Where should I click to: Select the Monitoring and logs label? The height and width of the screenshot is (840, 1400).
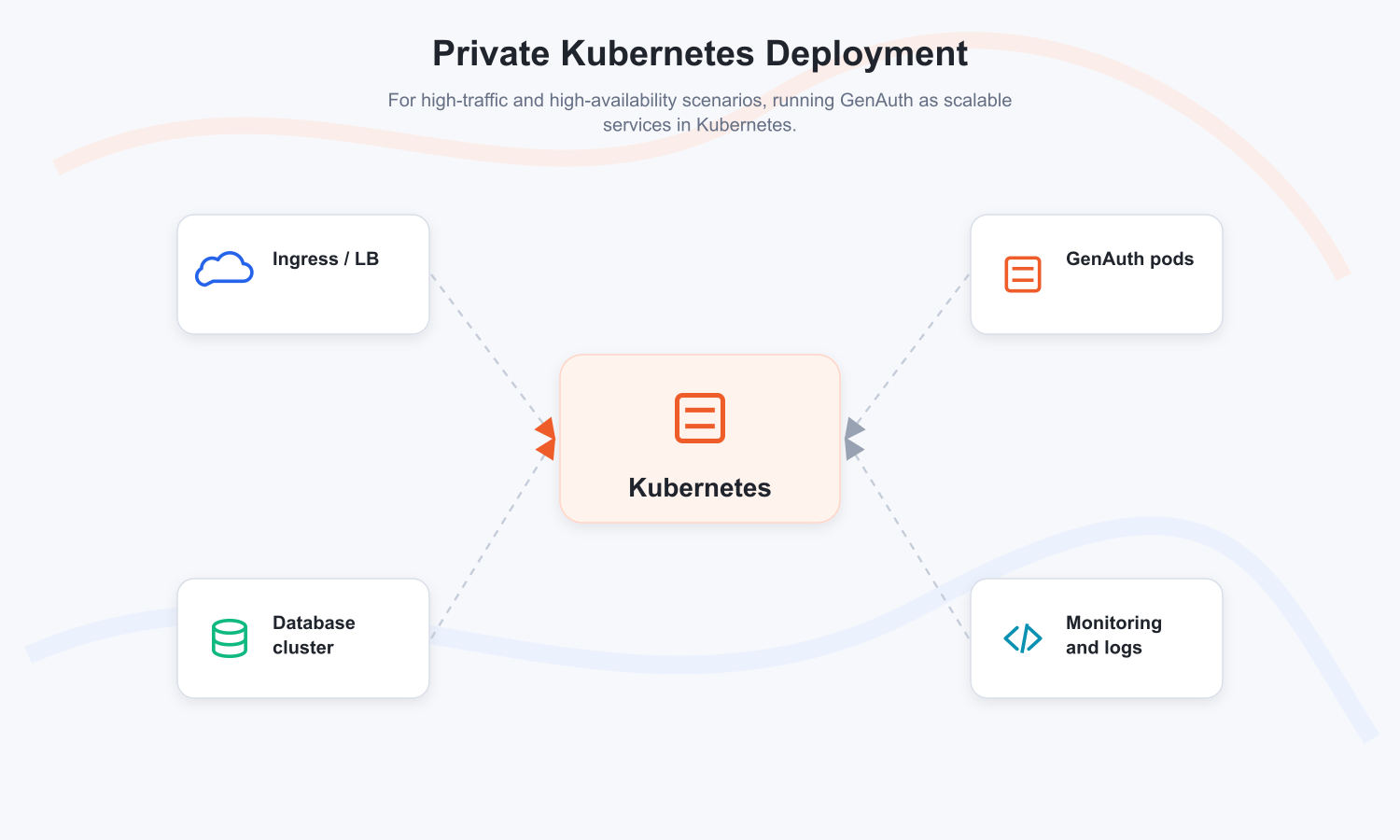click(1114, 635)
